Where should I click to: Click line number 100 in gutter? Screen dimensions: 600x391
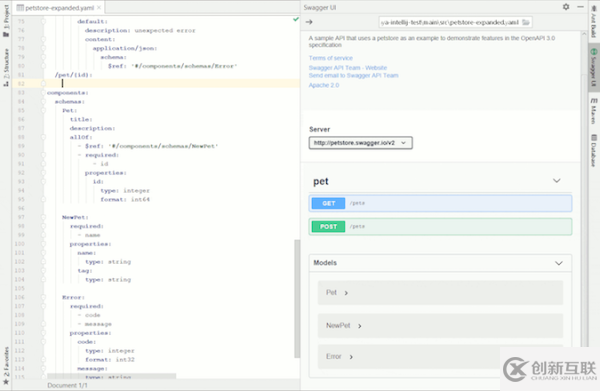point(20,244)
